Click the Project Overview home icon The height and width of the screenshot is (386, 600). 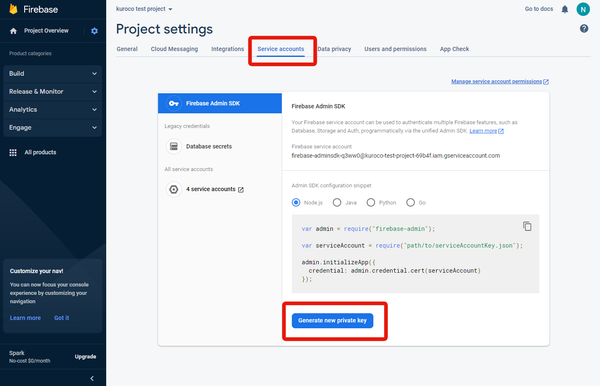(13, 31)
